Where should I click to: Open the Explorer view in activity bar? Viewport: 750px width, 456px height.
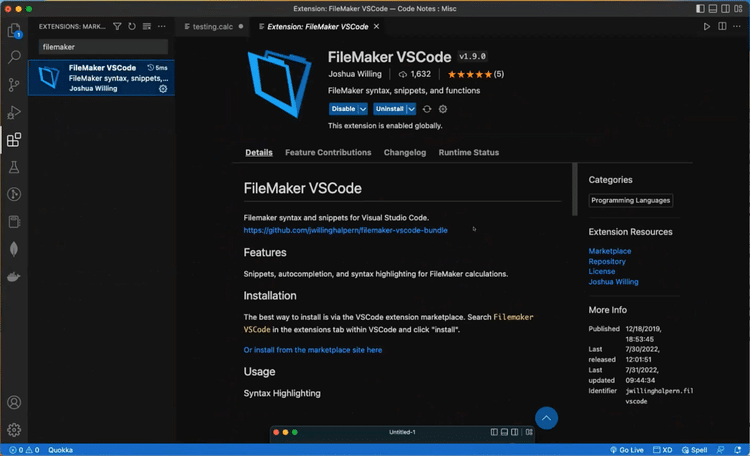[14, 31]
